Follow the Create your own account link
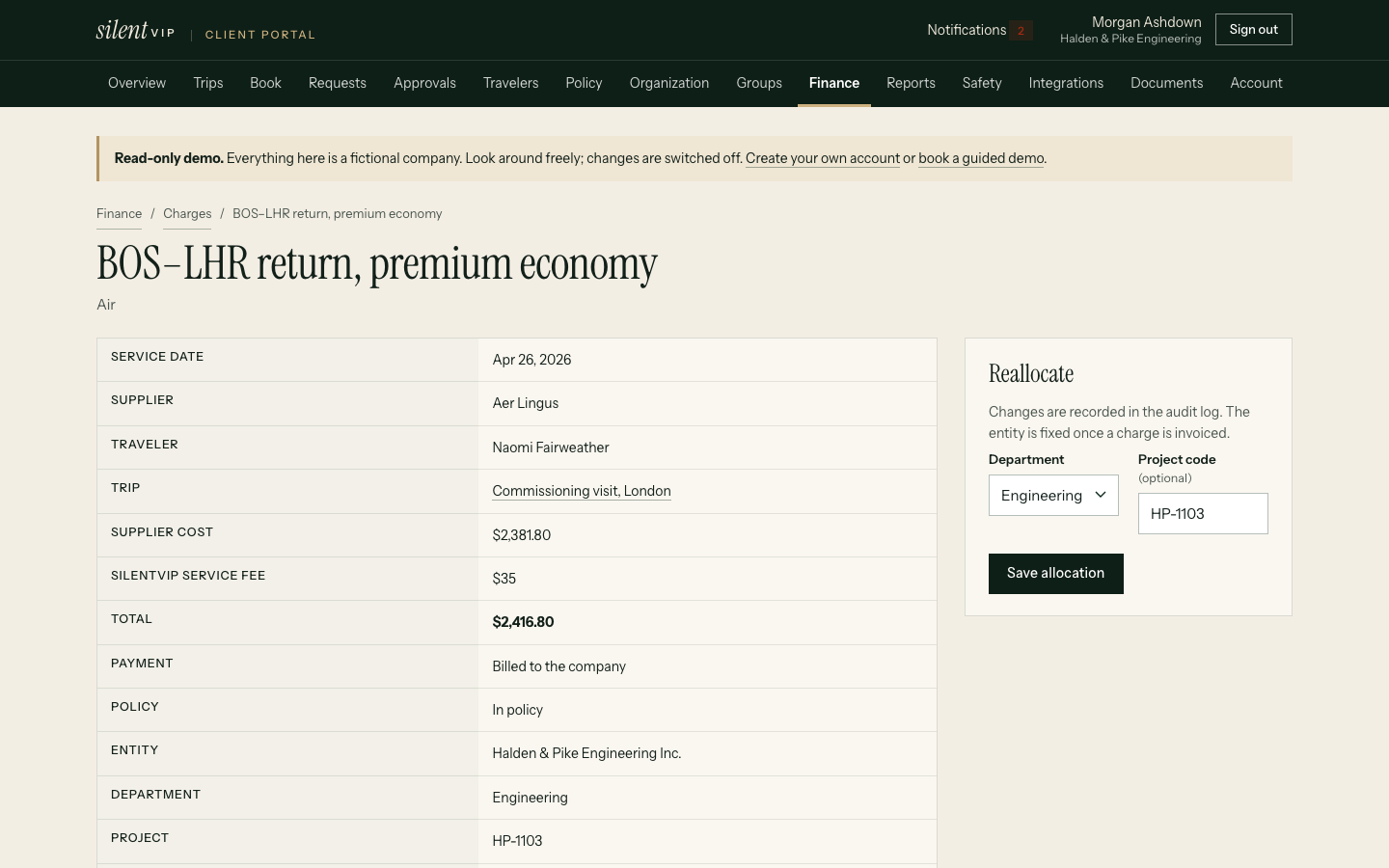 pos(823,158)
